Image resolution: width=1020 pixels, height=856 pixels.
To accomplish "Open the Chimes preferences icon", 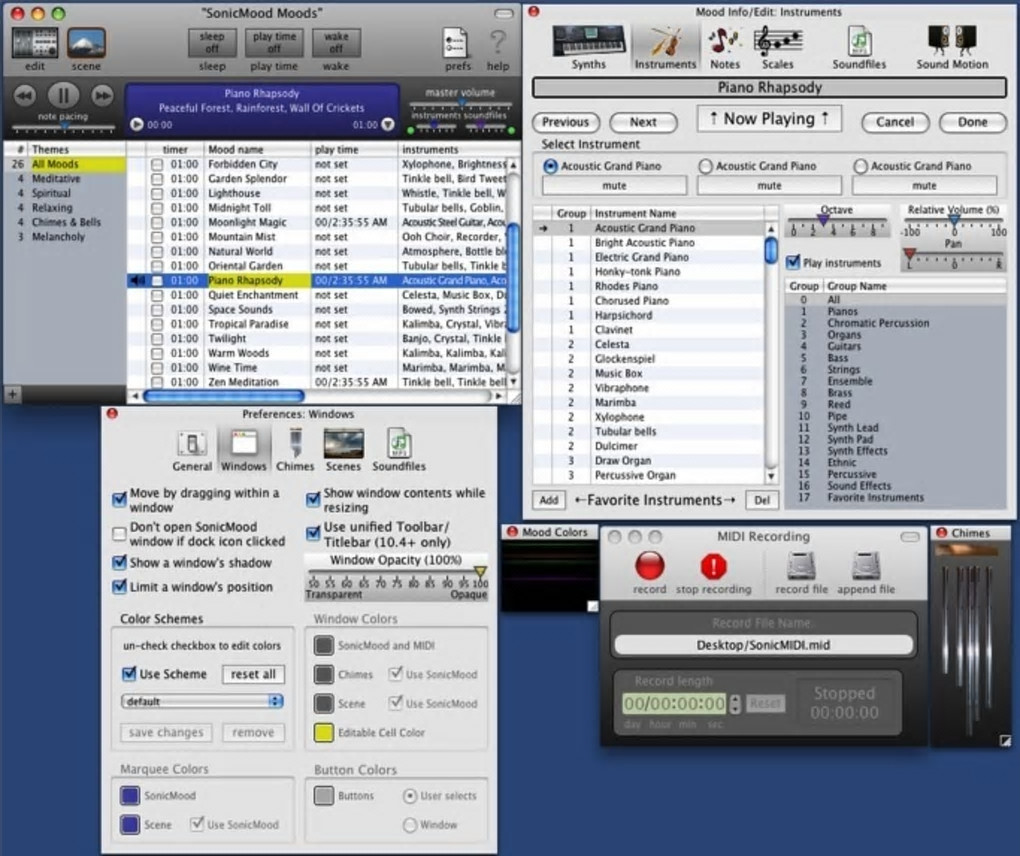I will click(295, 444).
